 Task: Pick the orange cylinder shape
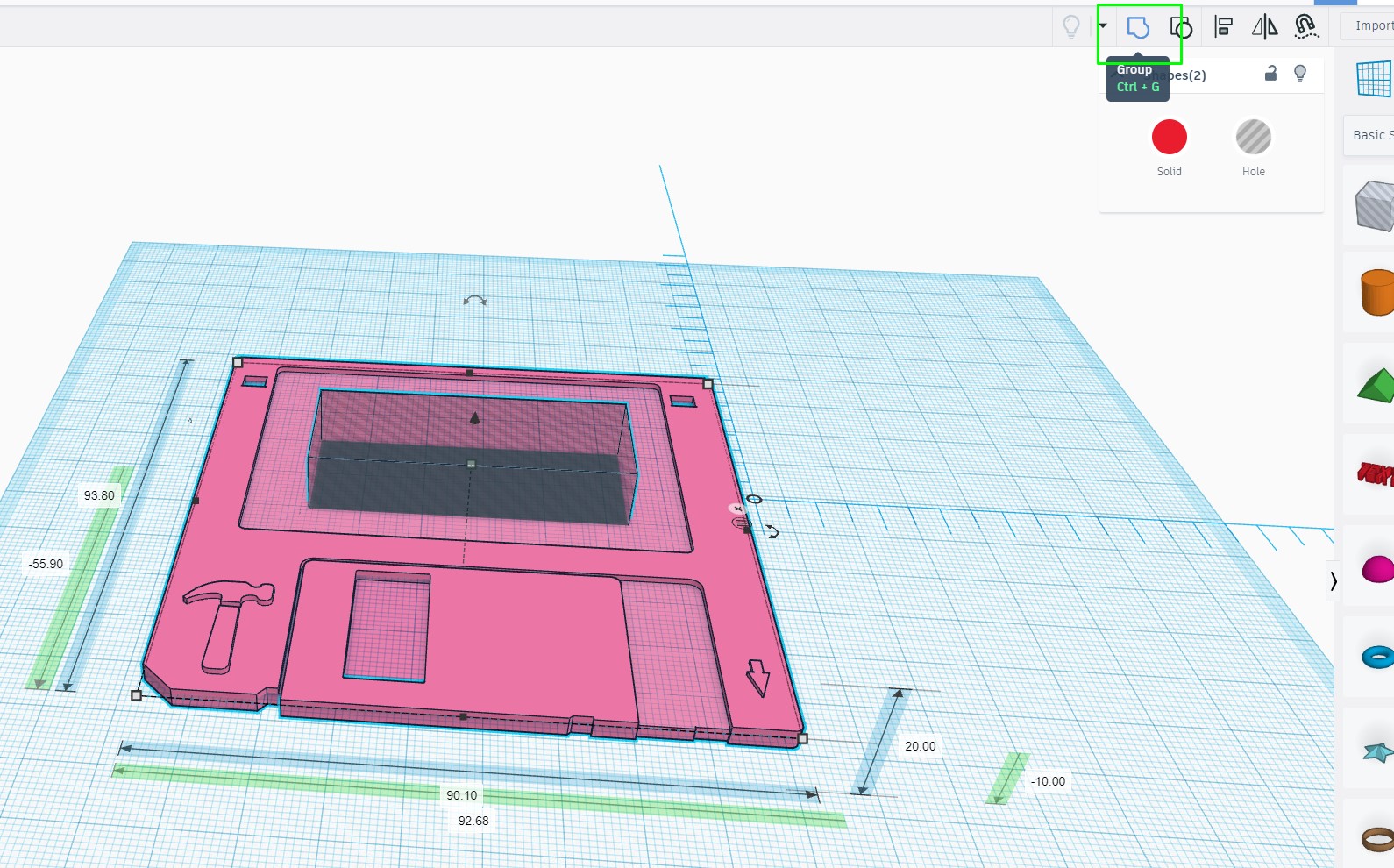(1377, 292)
